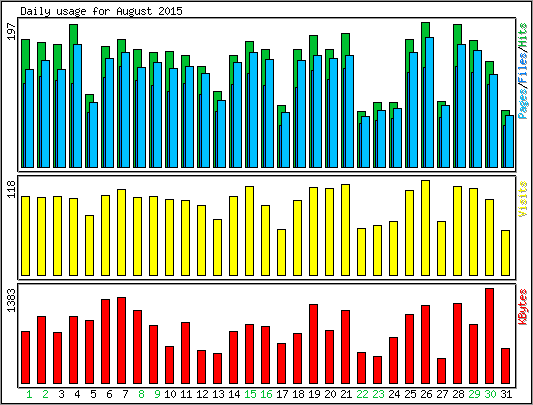Click the red KBytes bar for day 27
533x405 pixels.
point(442,371)
